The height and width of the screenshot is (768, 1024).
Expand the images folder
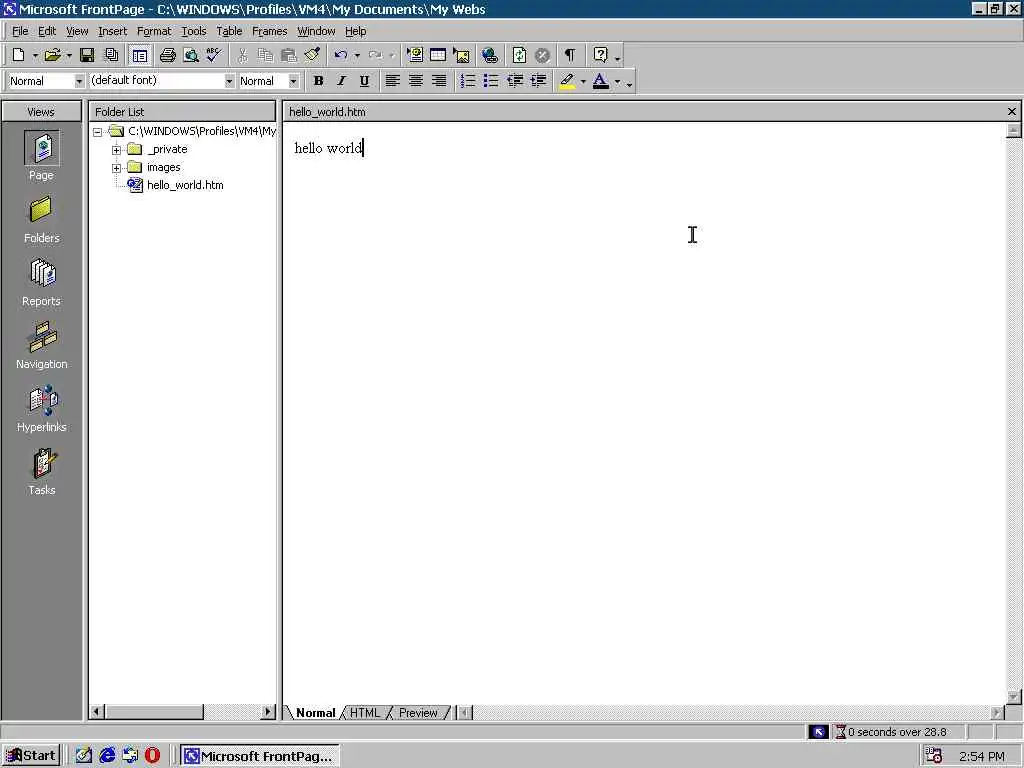116,168
